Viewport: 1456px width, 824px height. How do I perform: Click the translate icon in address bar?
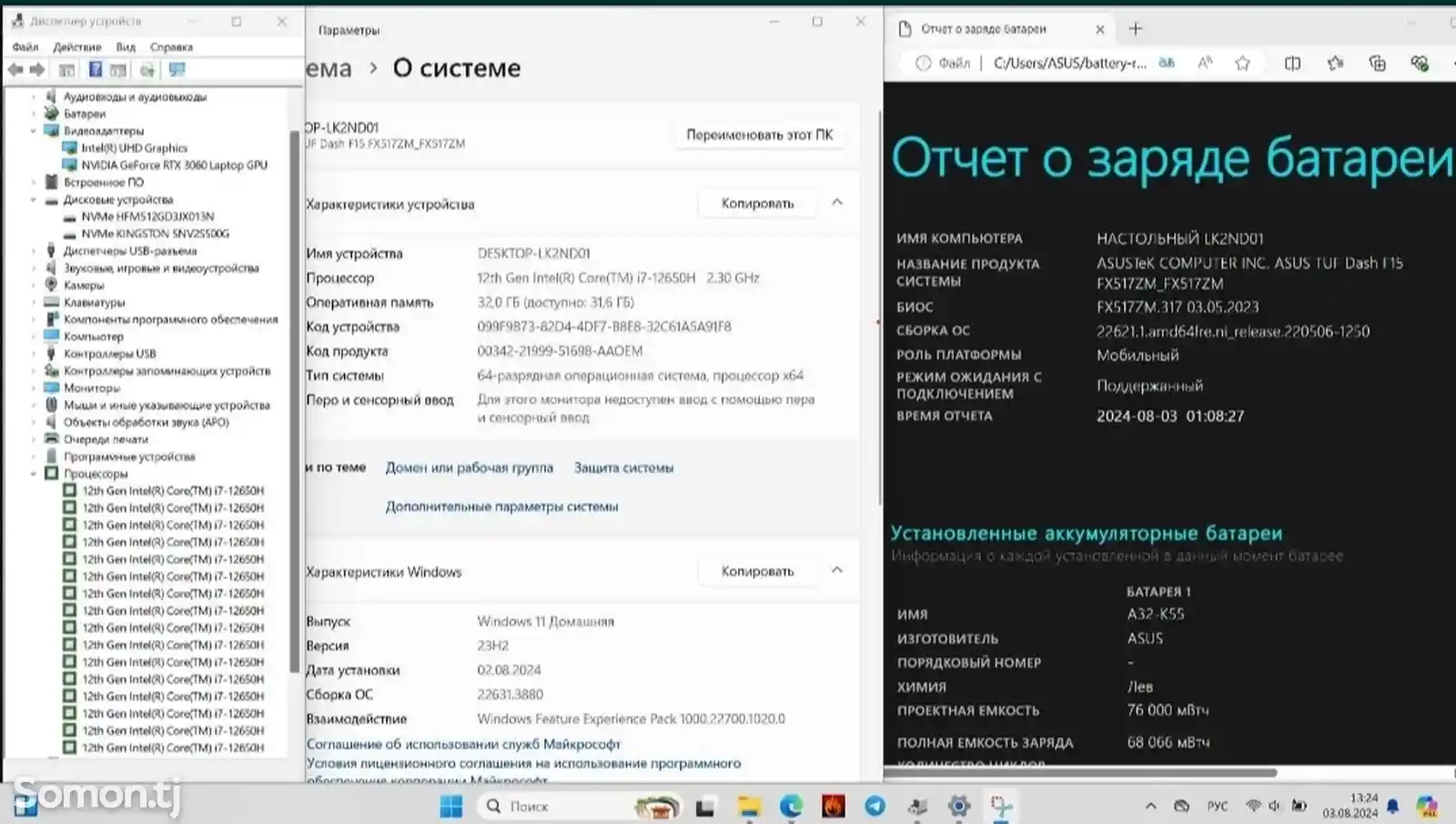1167,63
